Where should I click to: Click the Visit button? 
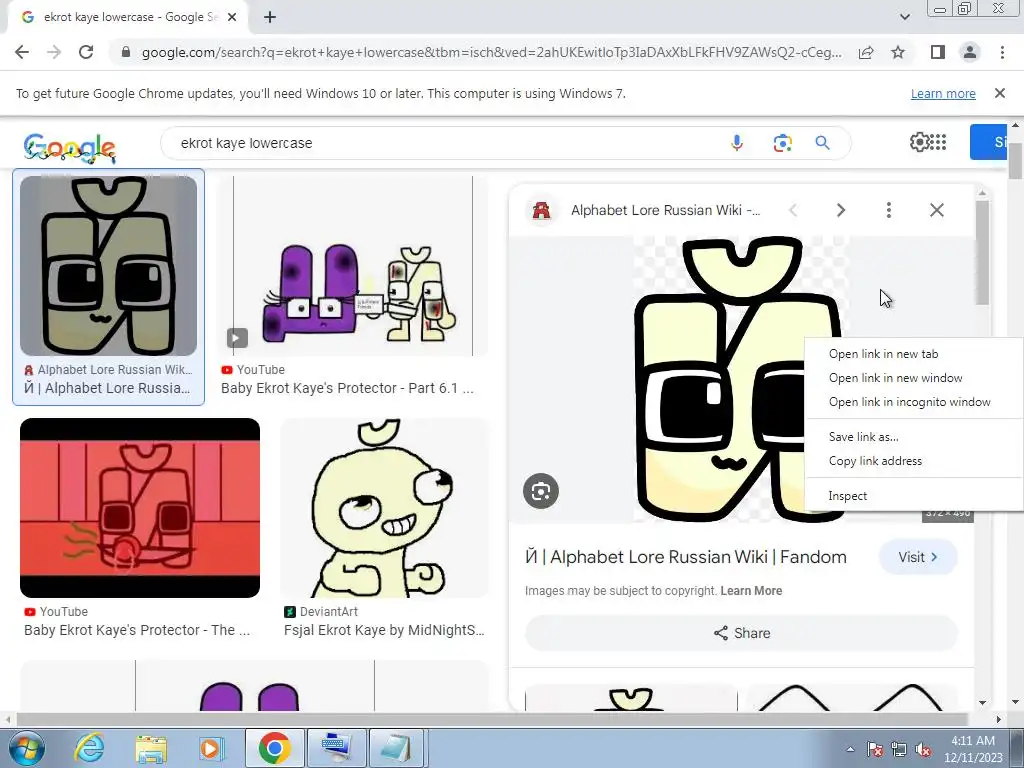coord(918,557)
